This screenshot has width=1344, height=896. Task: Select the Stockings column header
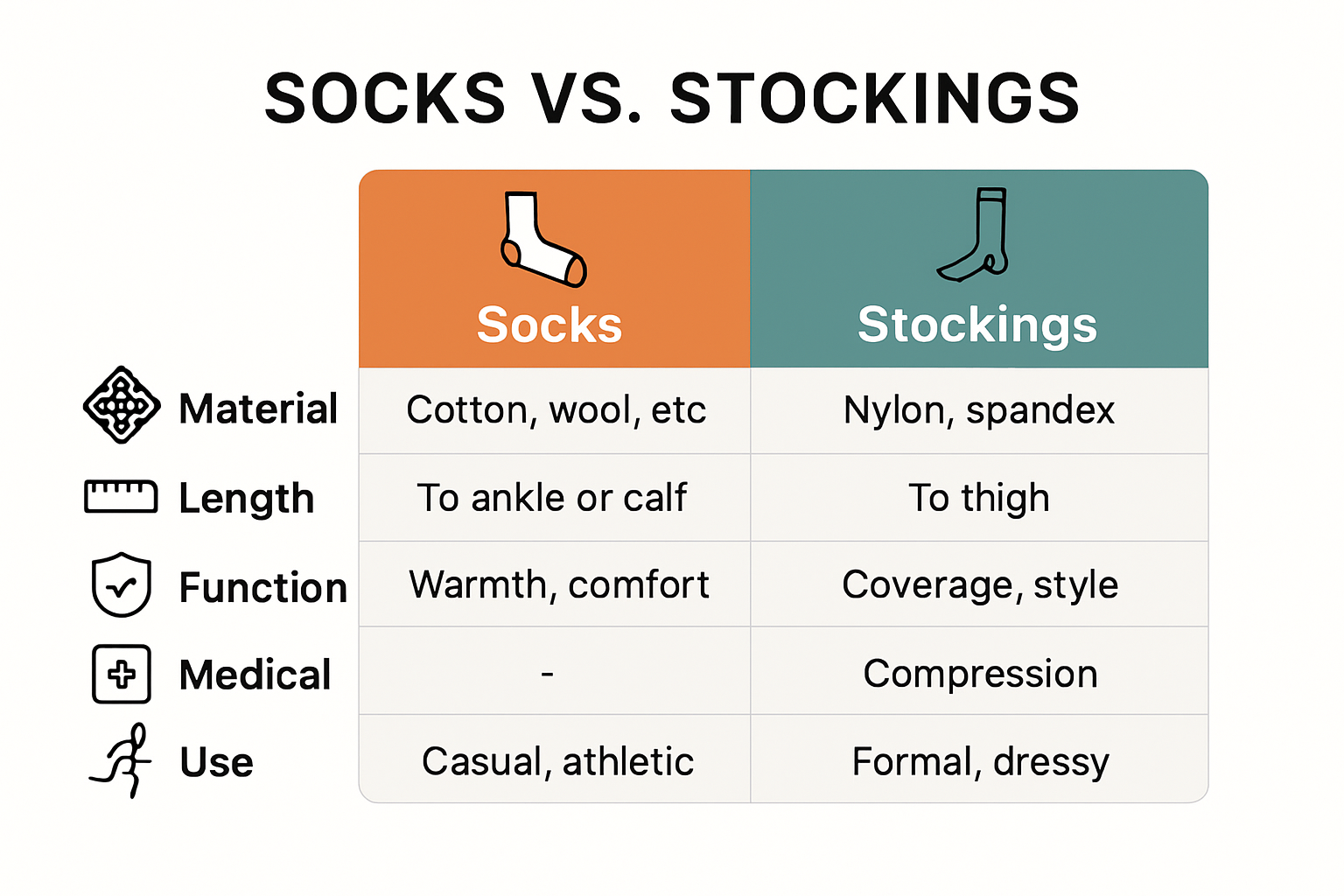[x=976, y=325]
